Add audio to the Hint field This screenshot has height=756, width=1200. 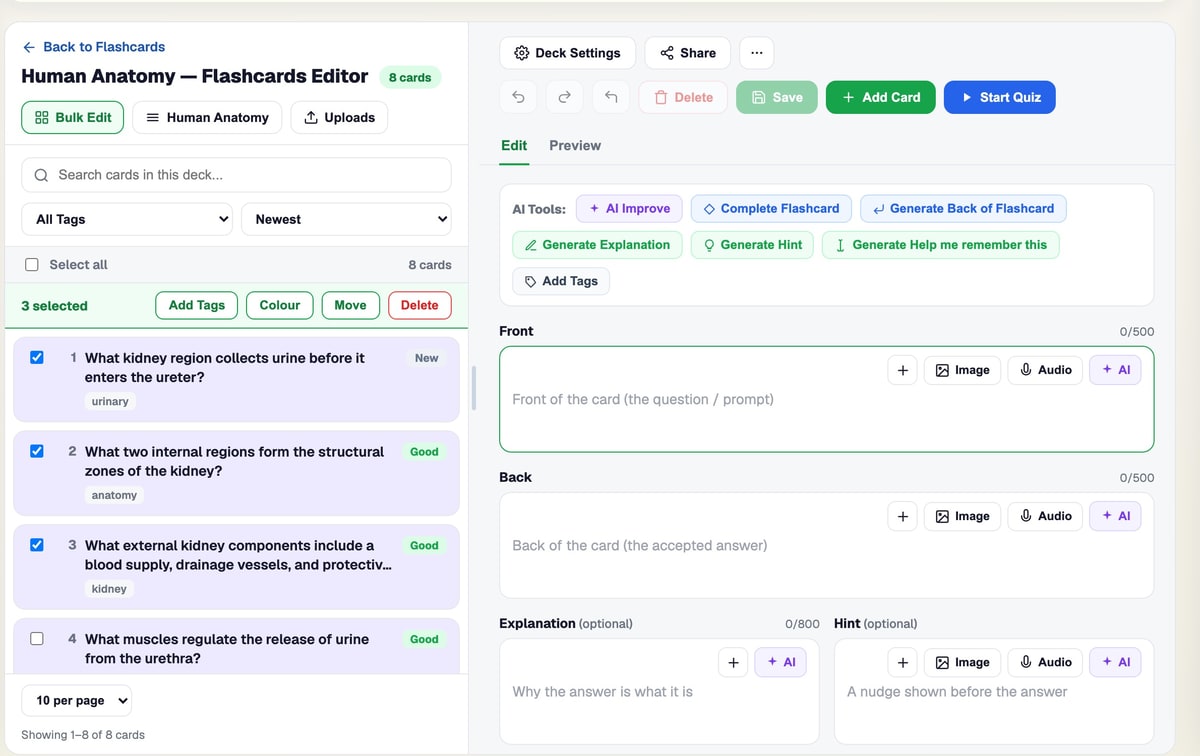1045,662
